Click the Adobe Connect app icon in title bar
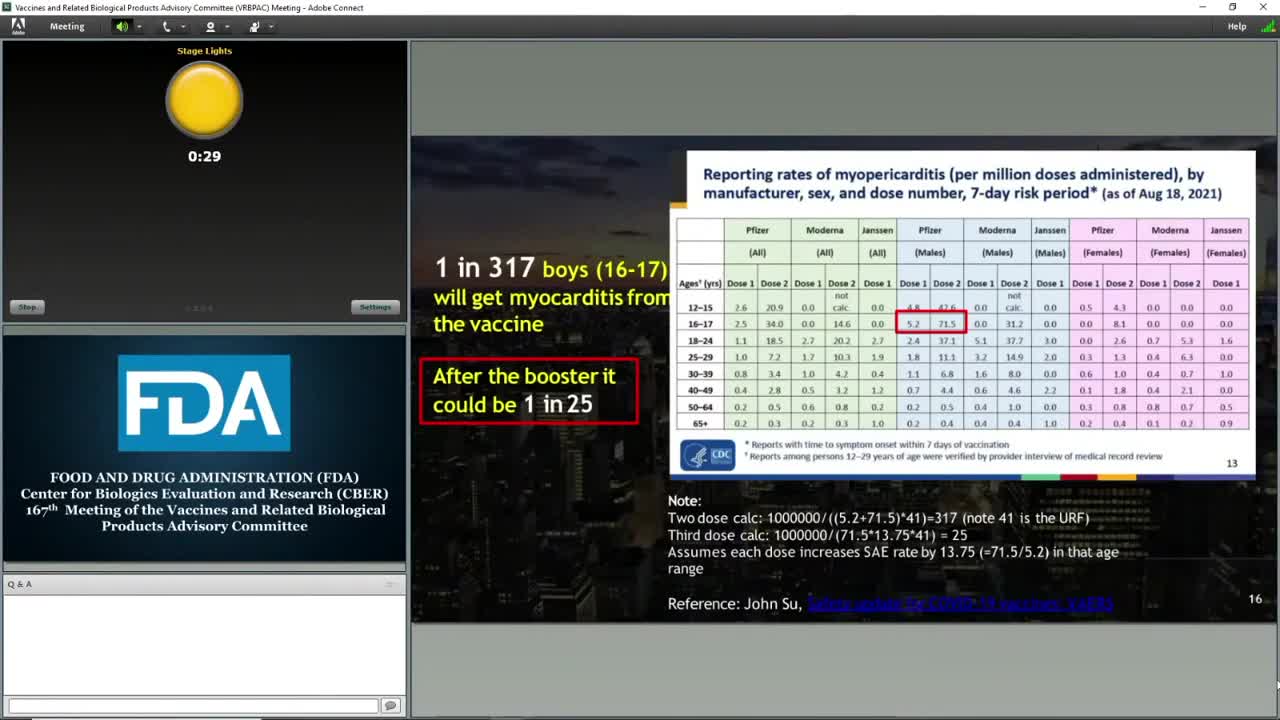The height and width of the screenshot is (720, 1280). click(7, 7)
